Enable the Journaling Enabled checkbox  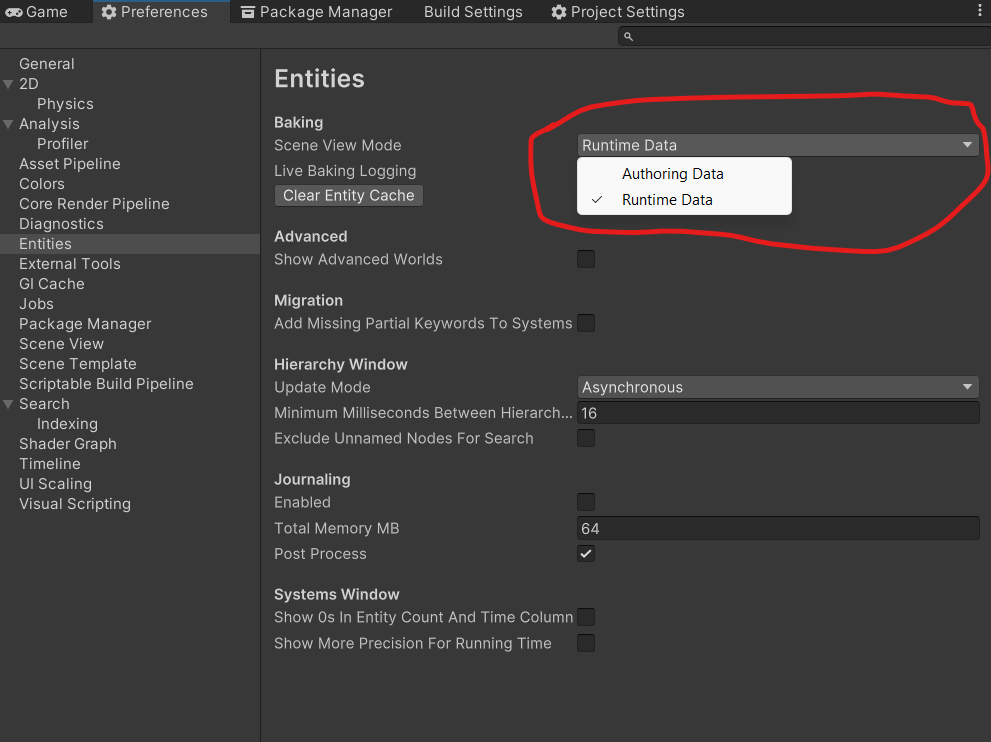(586, 502)
